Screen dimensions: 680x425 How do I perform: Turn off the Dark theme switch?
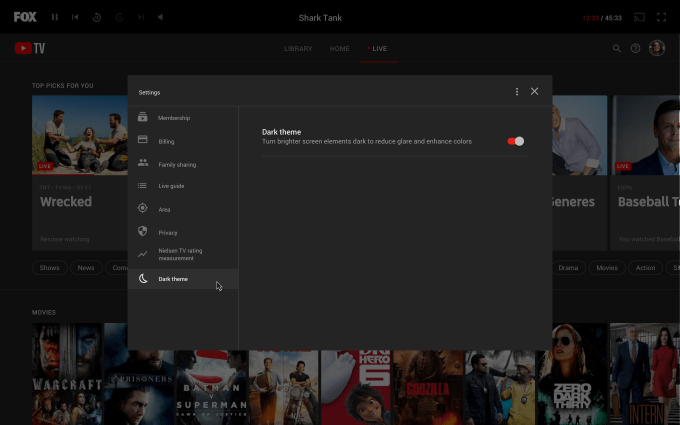pos(516,141)
